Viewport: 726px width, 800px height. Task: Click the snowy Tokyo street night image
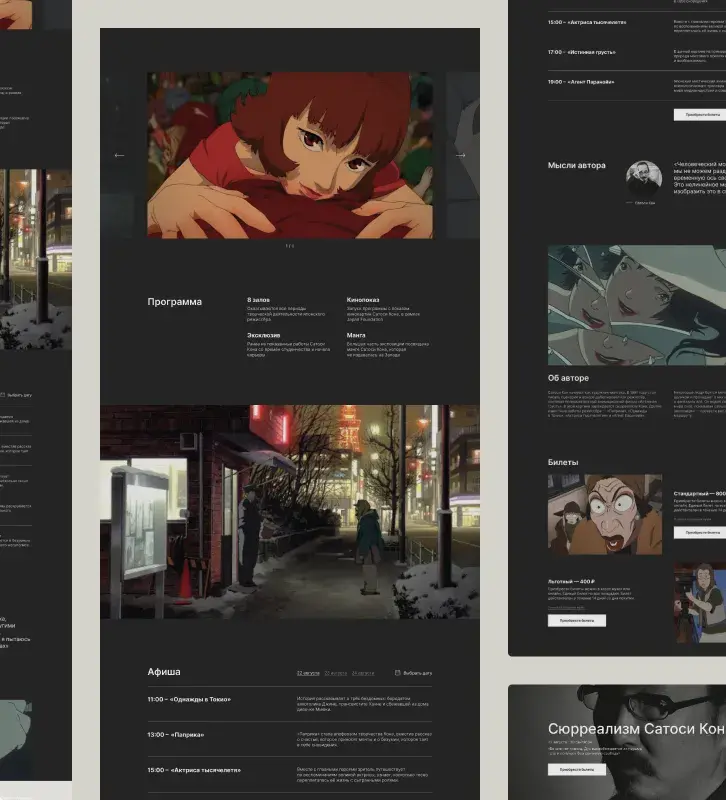tap(290, 511)
